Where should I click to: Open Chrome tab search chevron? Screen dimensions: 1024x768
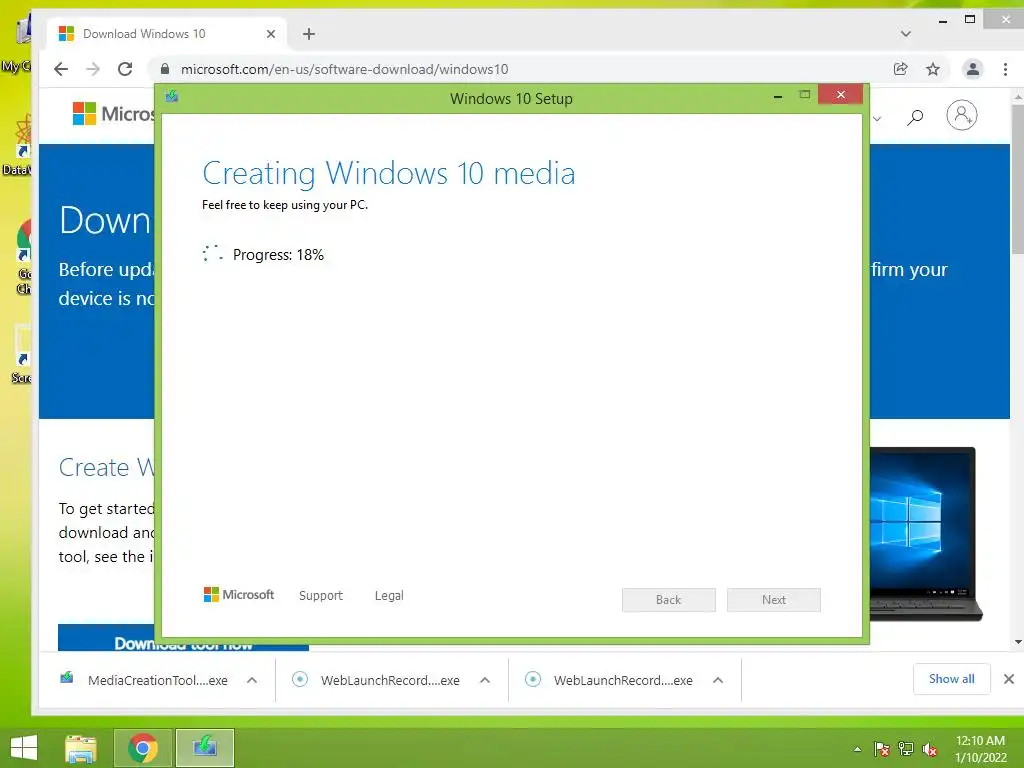point(906,34)
